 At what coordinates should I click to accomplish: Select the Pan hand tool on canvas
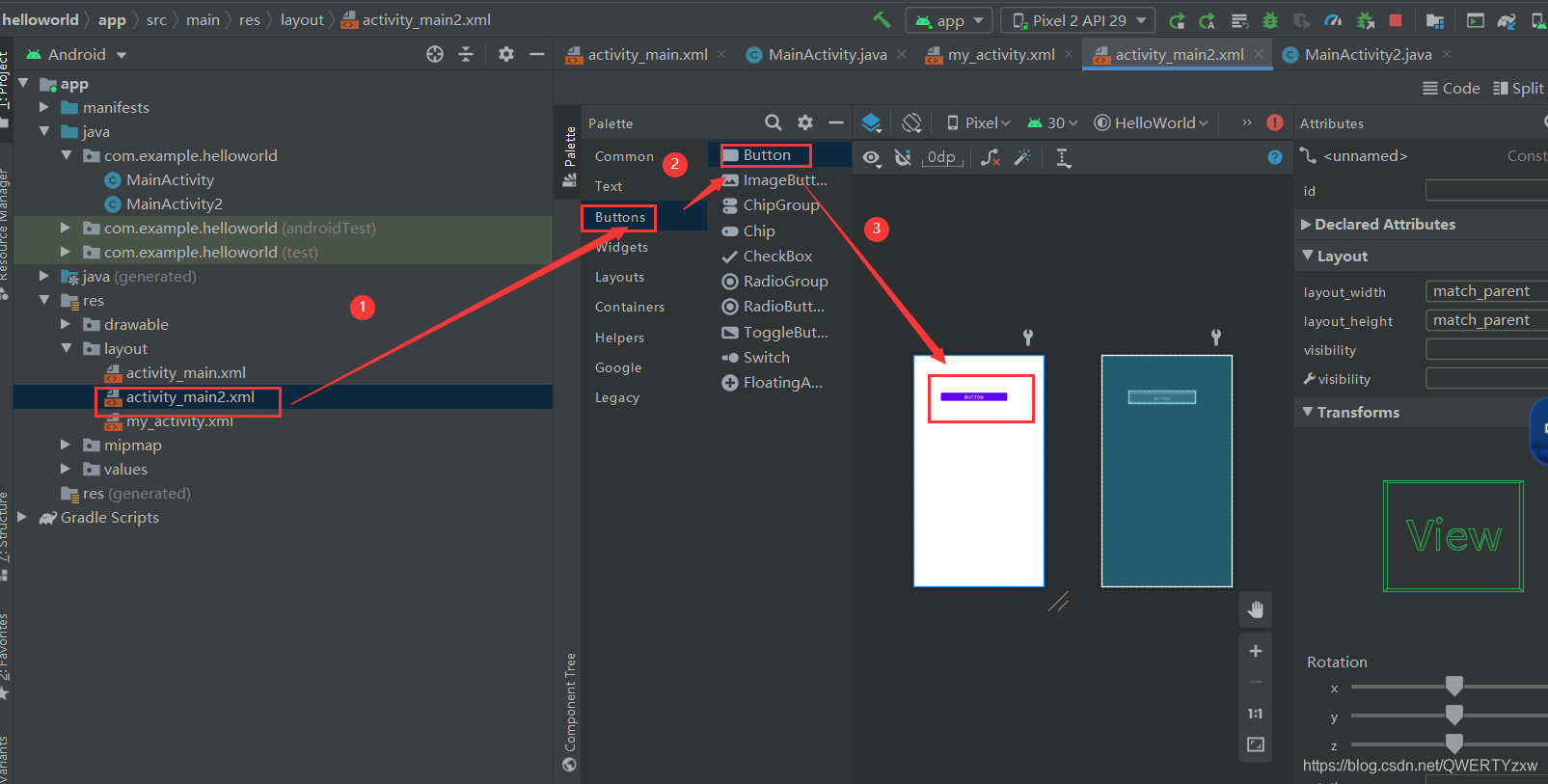(x=1256, y=609)
